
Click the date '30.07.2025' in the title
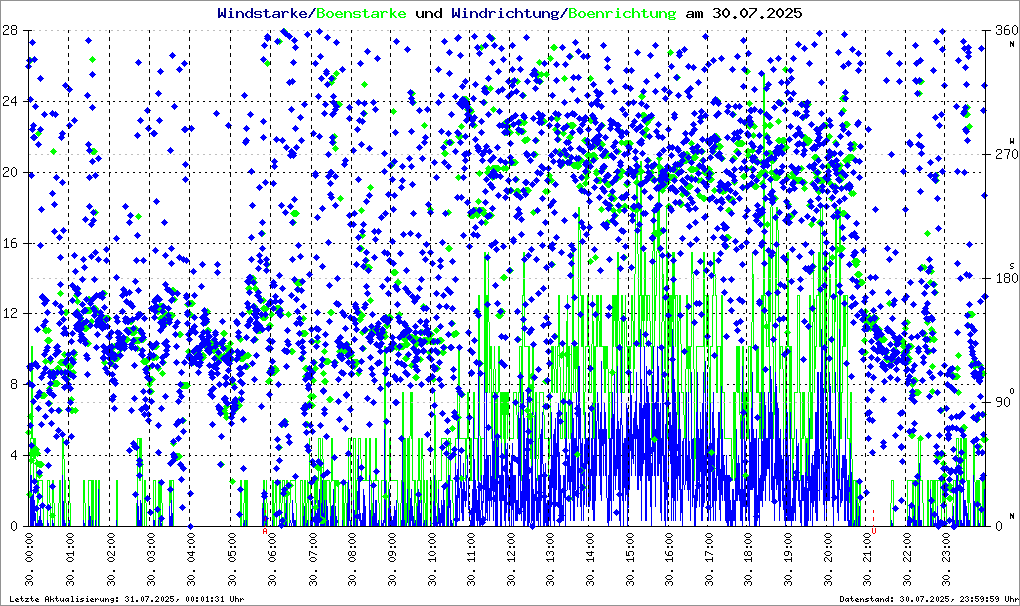click(x=757, y=13)
